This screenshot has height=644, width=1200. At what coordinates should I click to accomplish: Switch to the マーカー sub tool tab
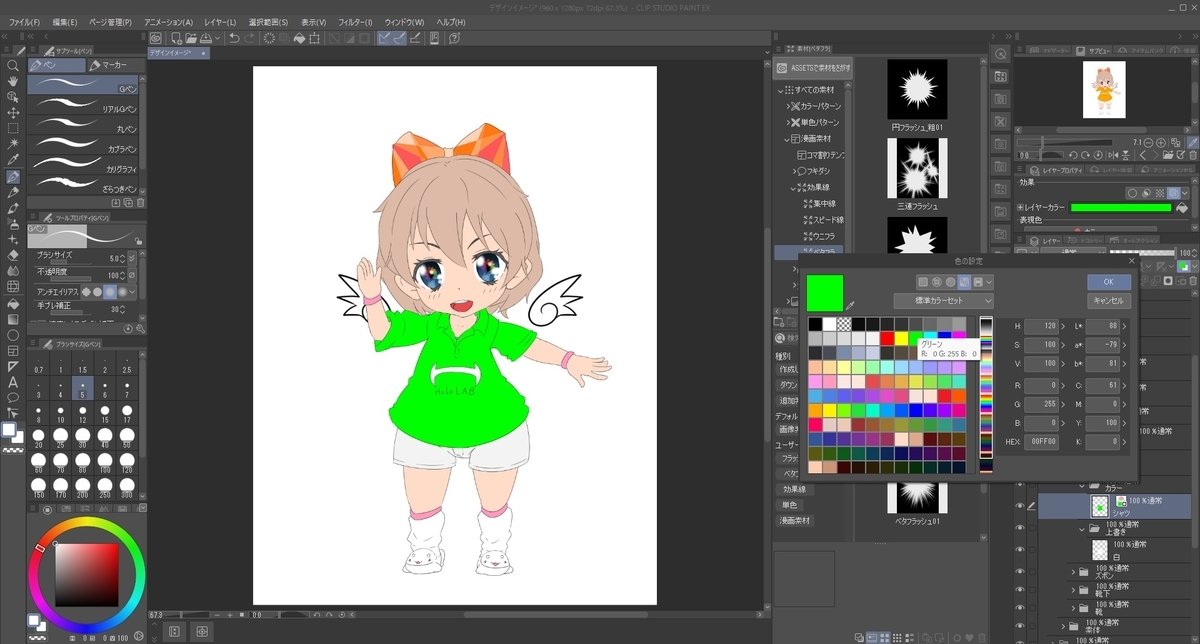click(114, 65)
